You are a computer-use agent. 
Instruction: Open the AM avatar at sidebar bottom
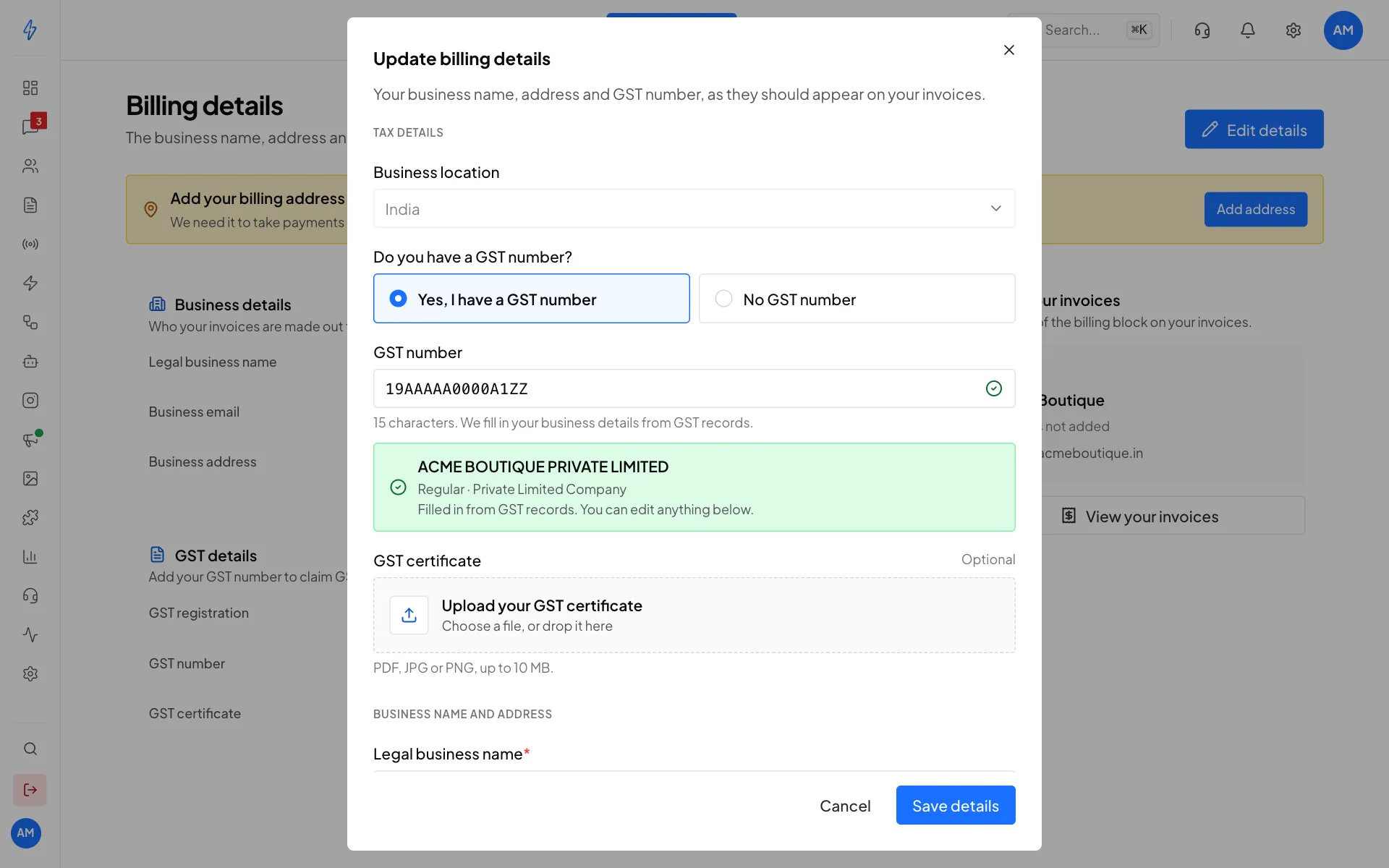(x=26, y=833)
